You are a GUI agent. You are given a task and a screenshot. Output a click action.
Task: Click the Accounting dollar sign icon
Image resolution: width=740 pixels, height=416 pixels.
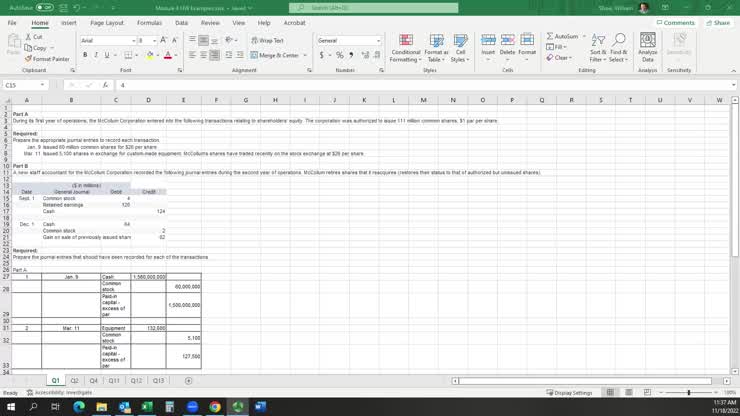click(x=321, y=55)
